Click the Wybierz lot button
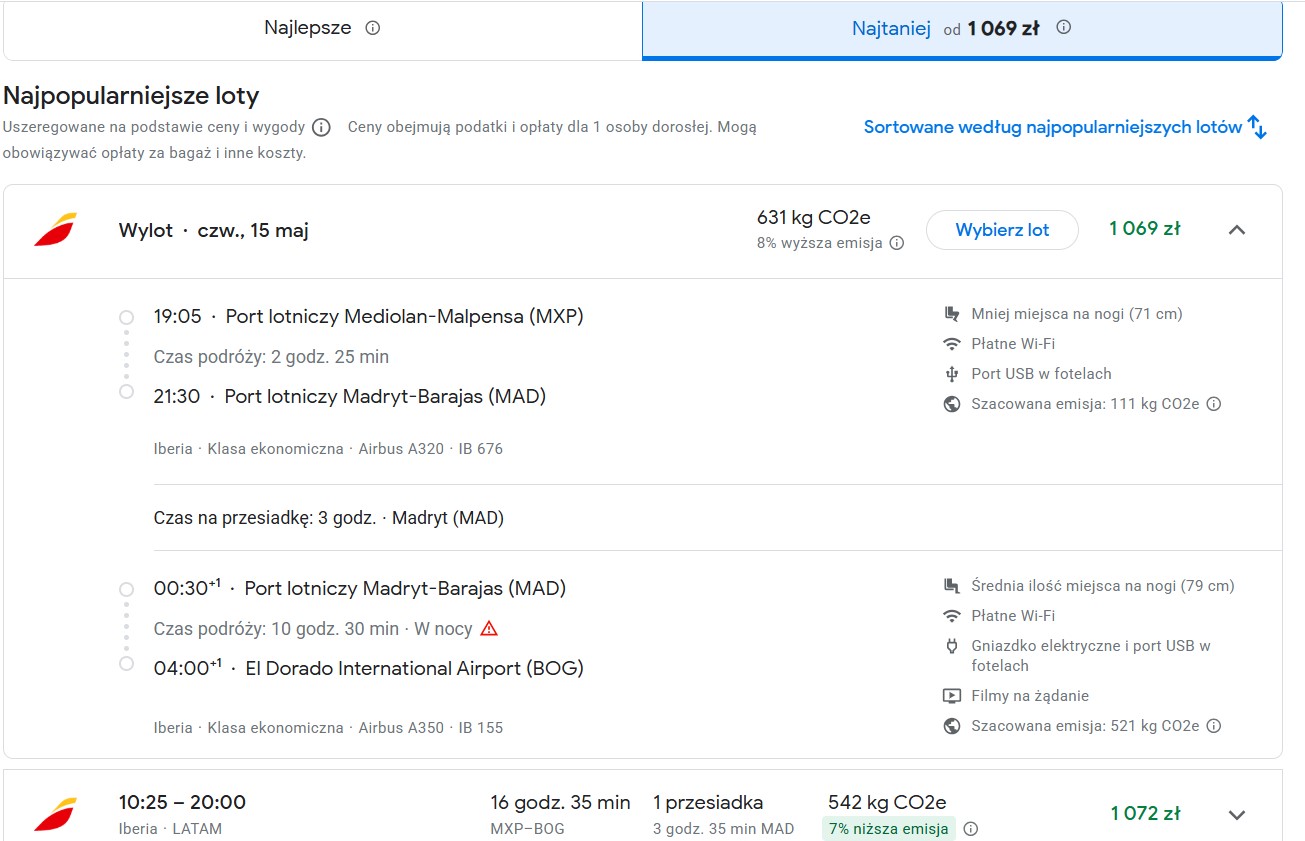Image resolution: width=1305 pixels, height=841 pixels. pyautogui.click(x=1002, y=230)
